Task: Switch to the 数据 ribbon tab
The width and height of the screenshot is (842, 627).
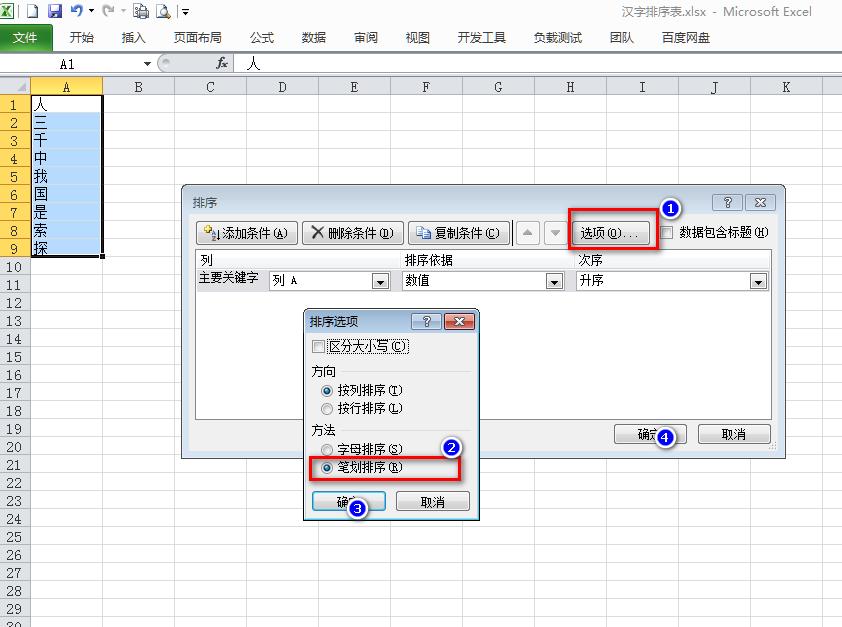Action: [x=313, y=37]
